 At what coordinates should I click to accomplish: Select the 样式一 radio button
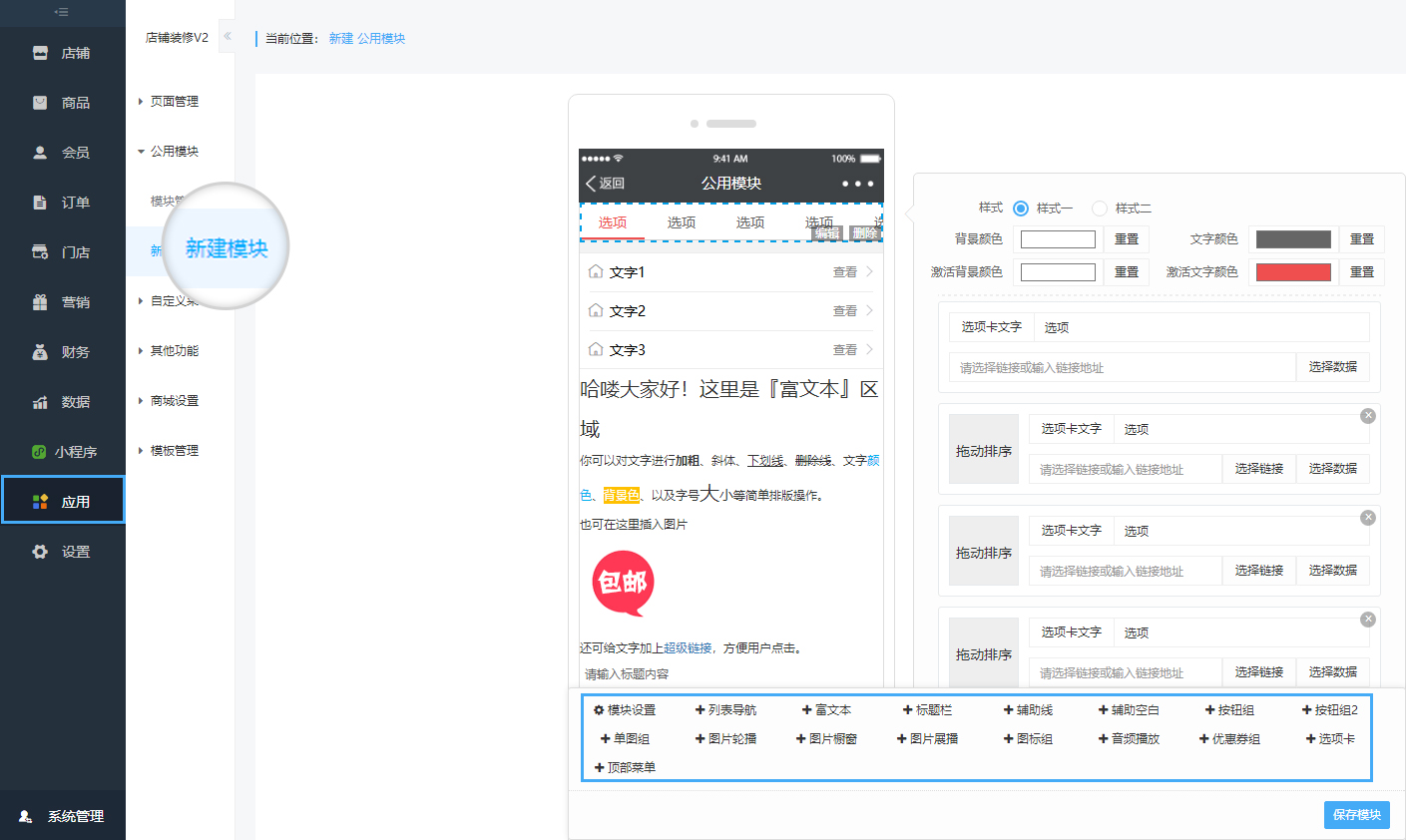pos(1021,209)
